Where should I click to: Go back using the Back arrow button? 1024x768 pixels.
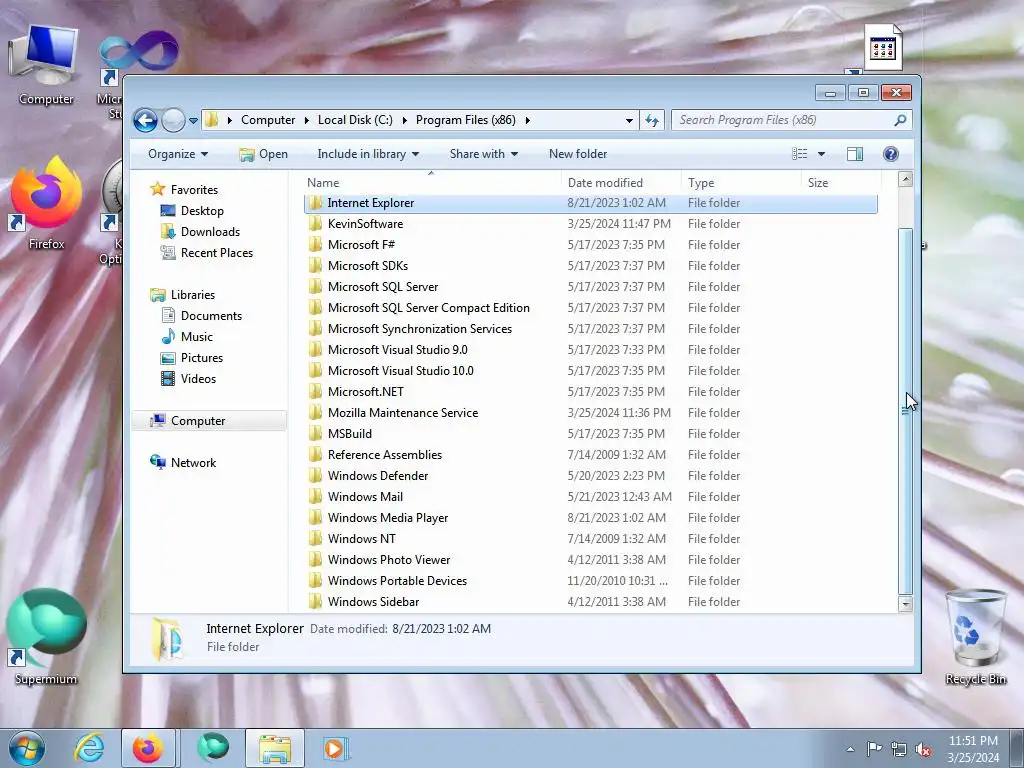click(x=145, y=120)
